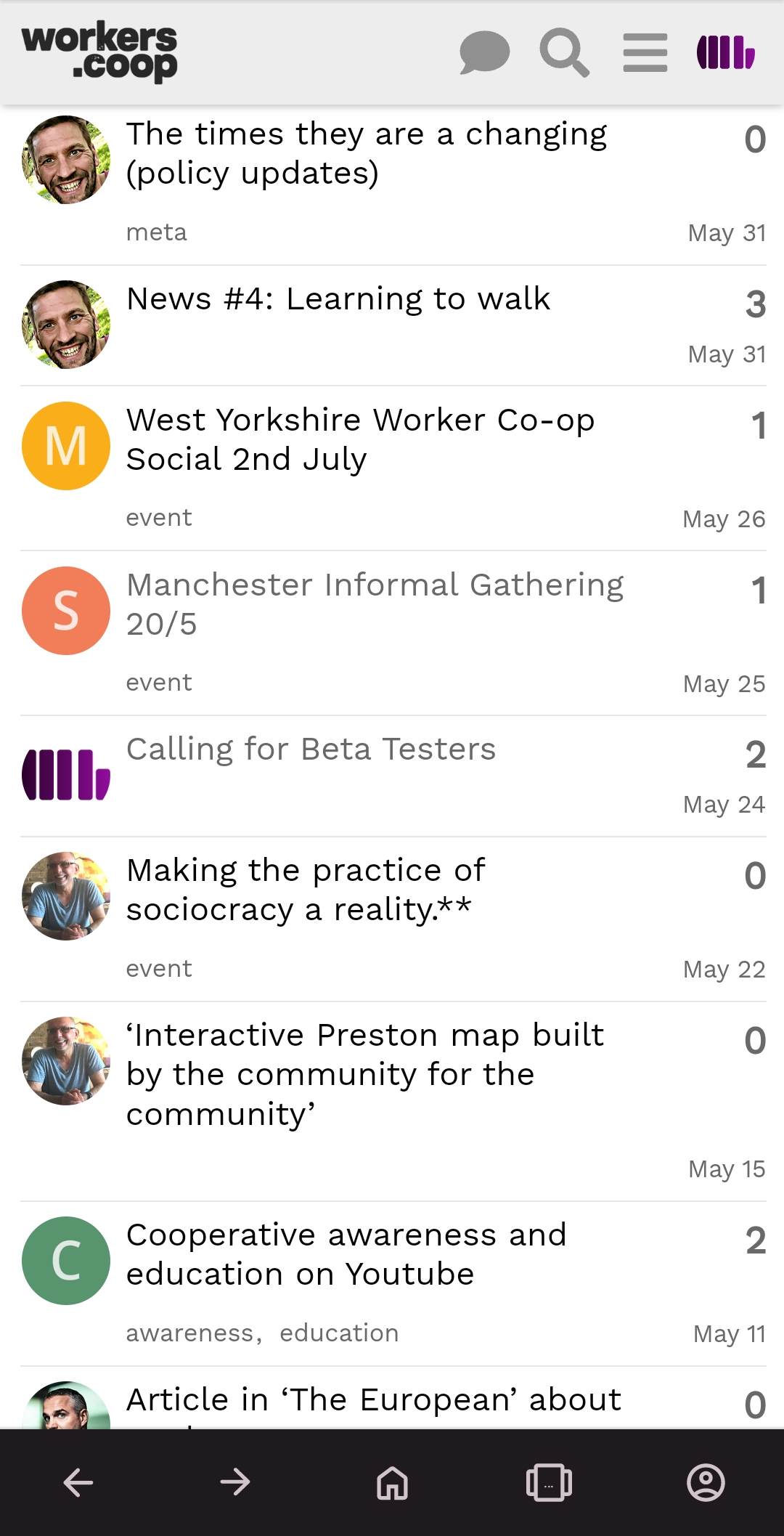Tap the green 'C' user avatar
784x1536 pixels.
tap(66, 1261)
